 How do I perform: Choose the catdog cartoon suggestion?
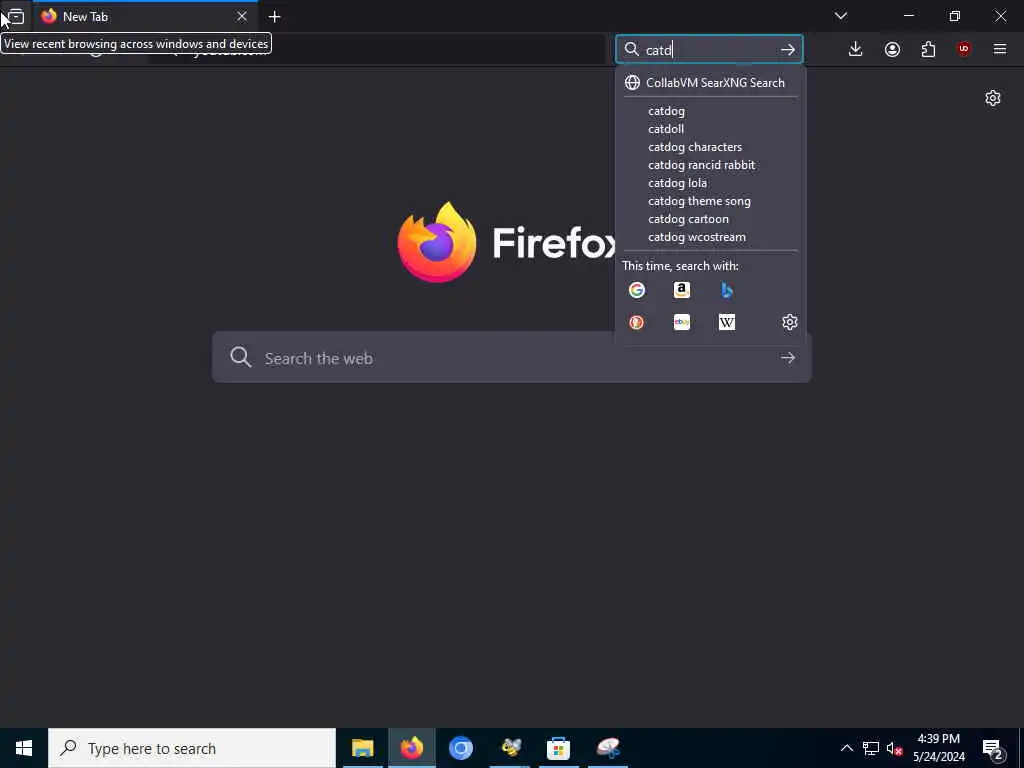point(711,219)
